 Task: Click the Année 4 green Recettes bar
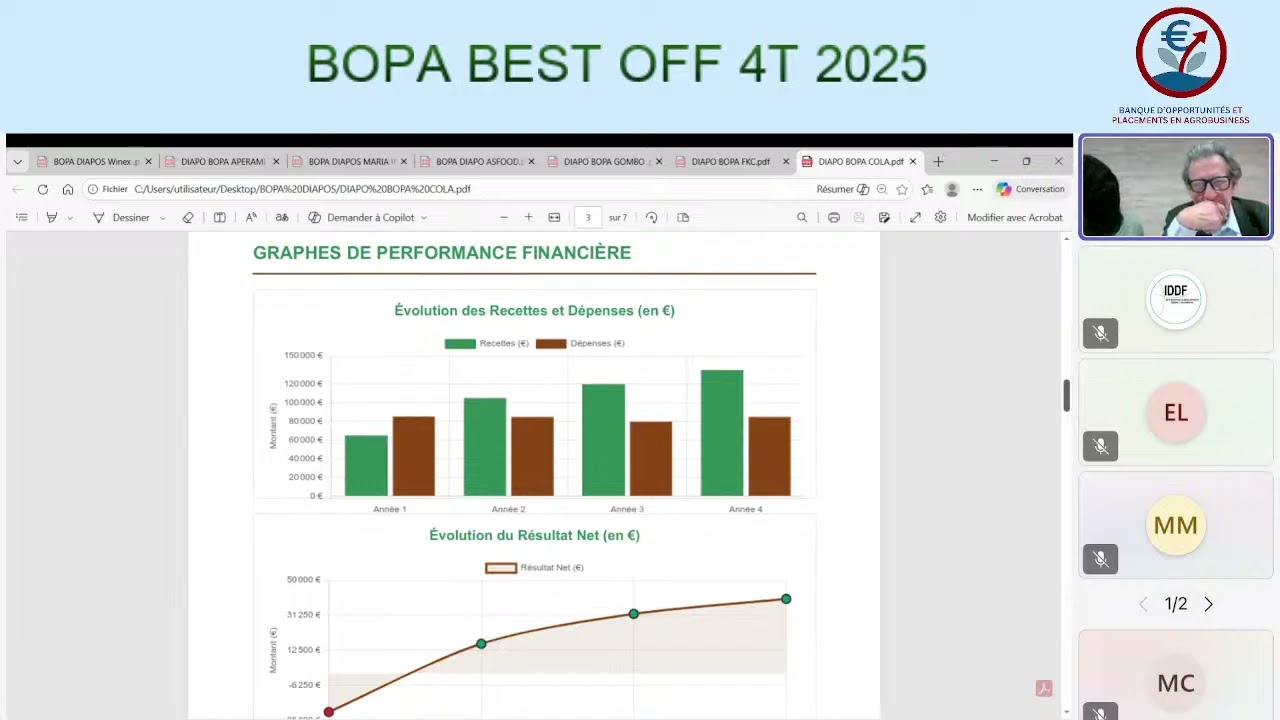point(722,433)
